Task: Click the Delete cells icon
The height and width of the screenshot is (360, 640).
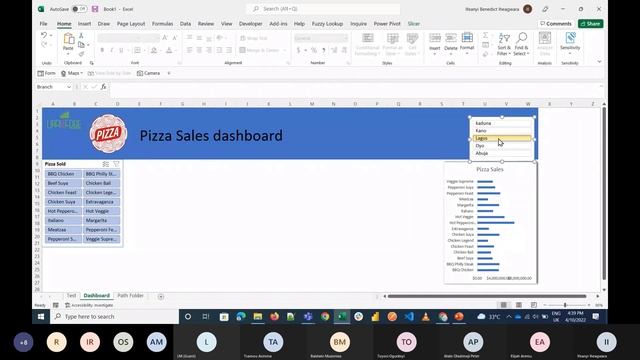Action: tap(451, 38)
